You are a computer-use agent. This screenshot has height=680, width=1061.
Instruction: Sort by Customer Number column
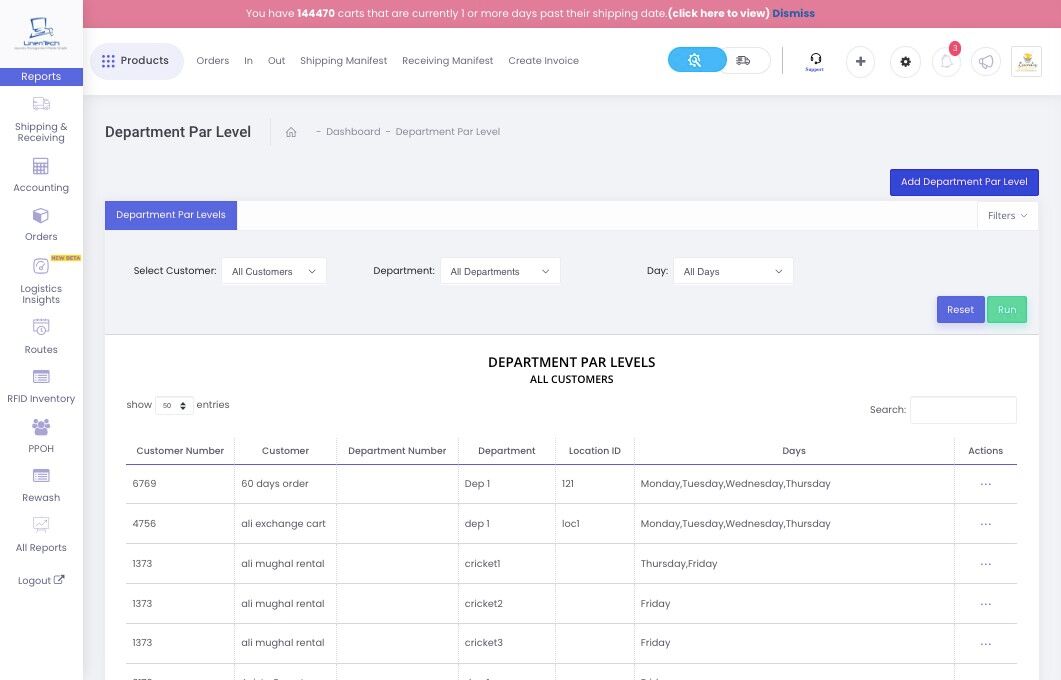pos(180,451)
